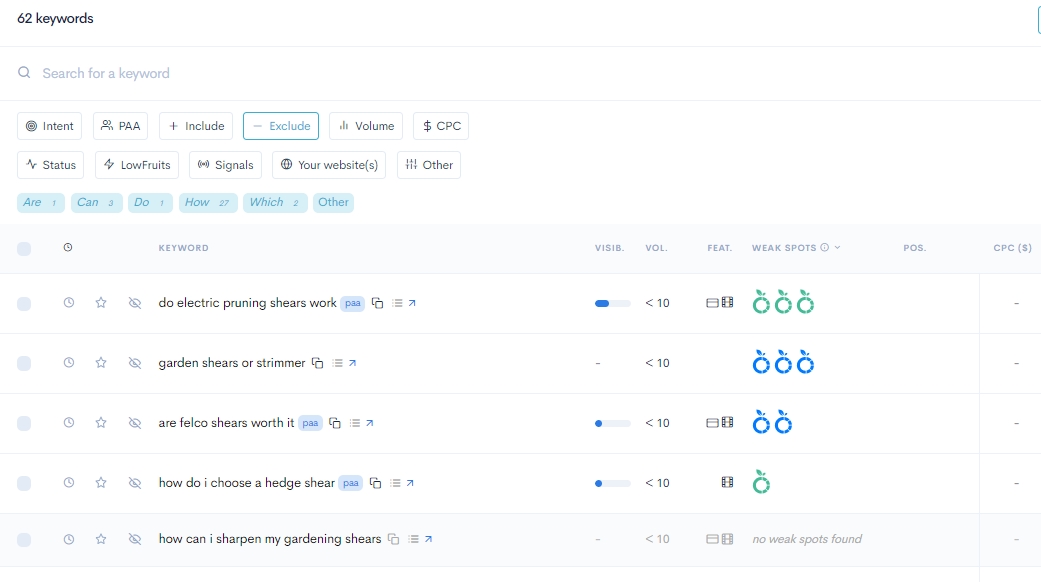Star the keyword 'how can i sharpen my gardening shears'
Image resolution: width=1041 pixels, height=582 pixels.
pos(101,539)
